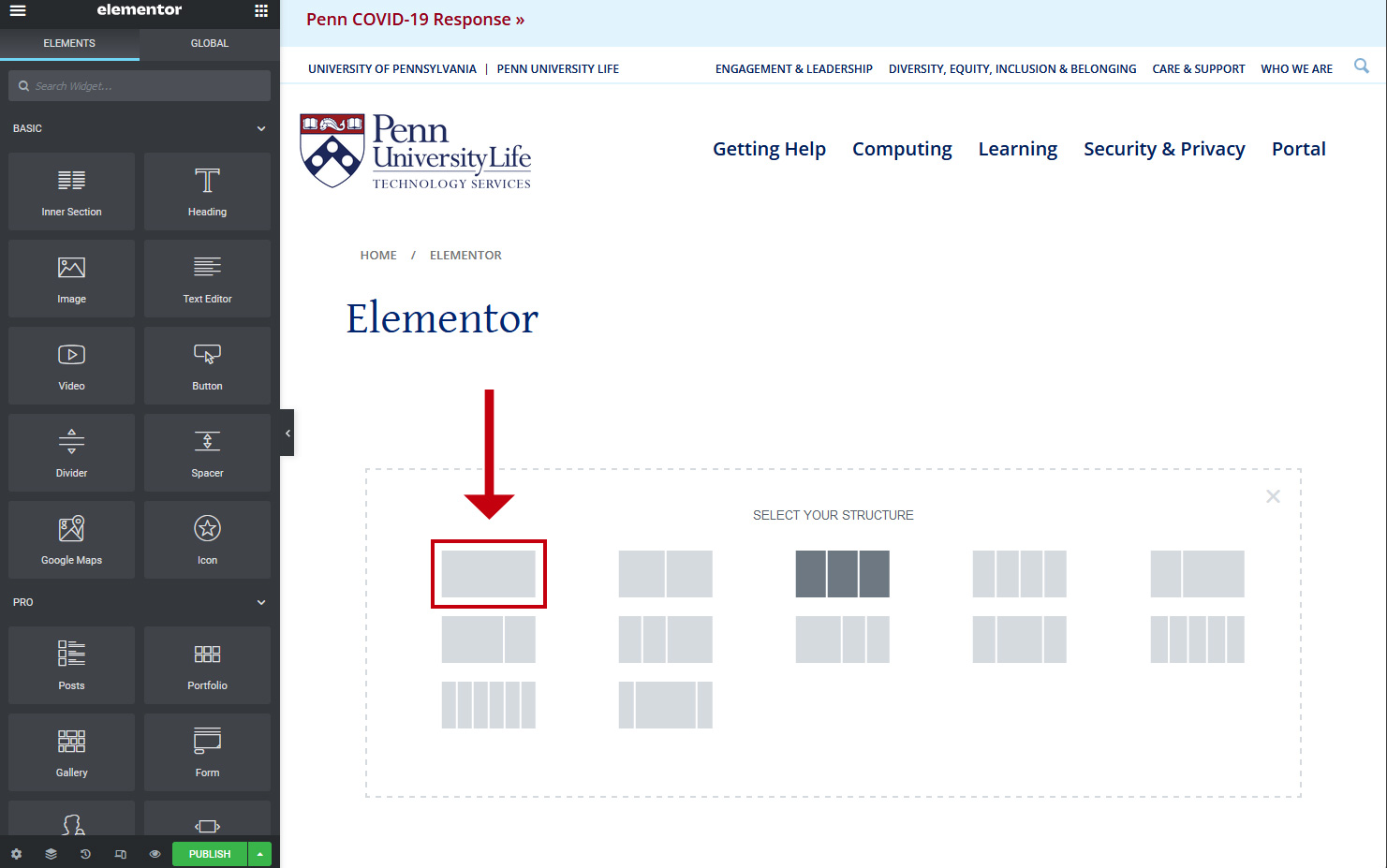The image size is (1387, 868).
Task: Open Responsive Mode icon
Action: [x=120, y=854]
